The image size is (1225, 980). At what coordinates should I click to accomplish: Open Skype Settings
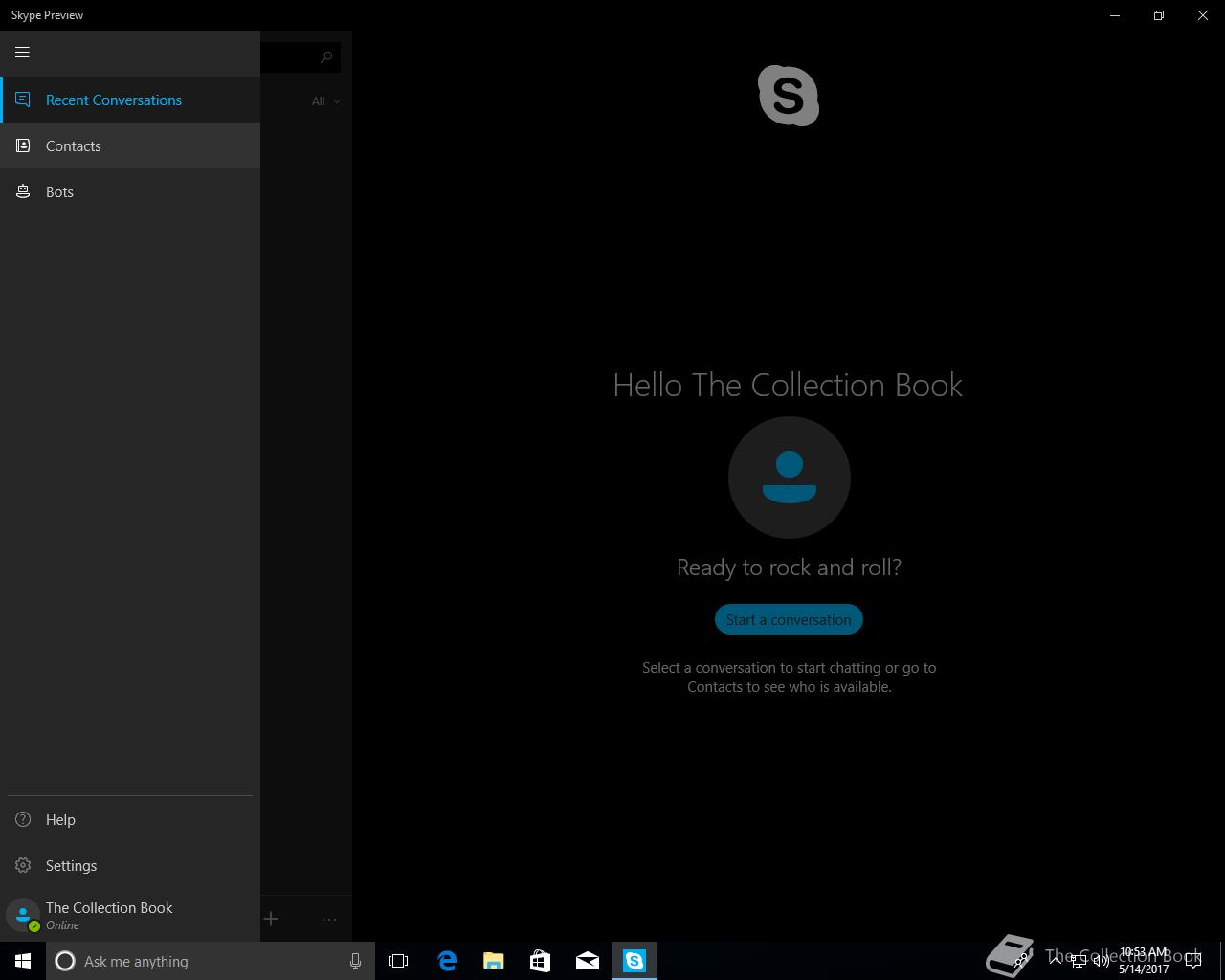130,865
